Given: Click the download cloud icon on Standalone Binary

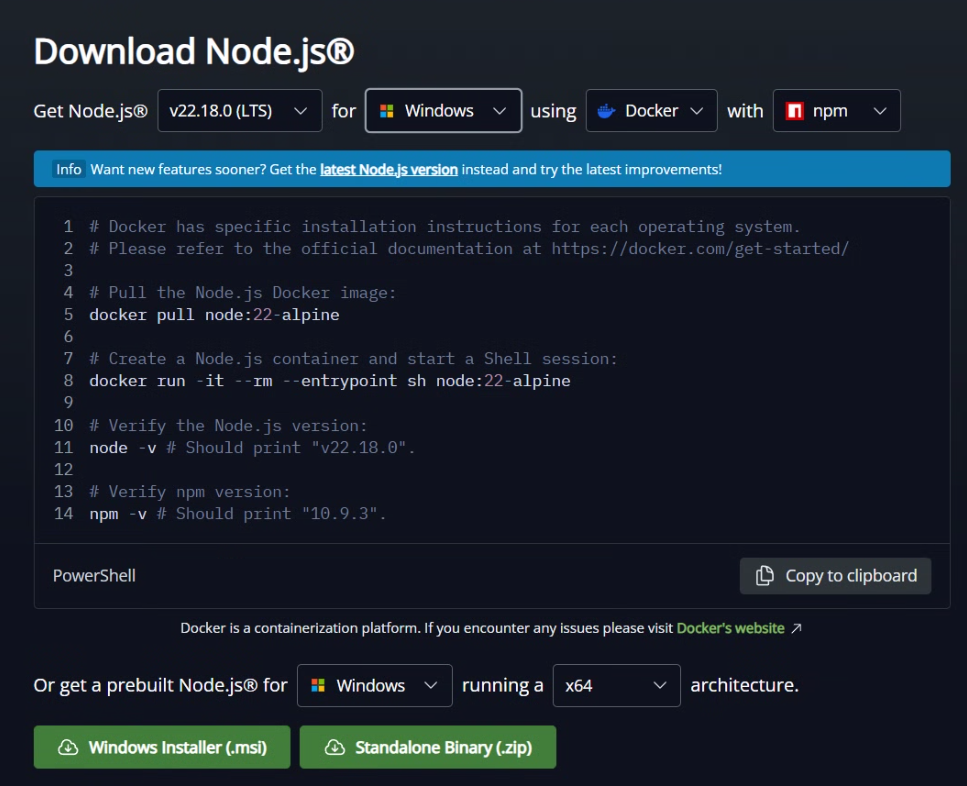Looking at the screenshot, I should pos(334,747).
